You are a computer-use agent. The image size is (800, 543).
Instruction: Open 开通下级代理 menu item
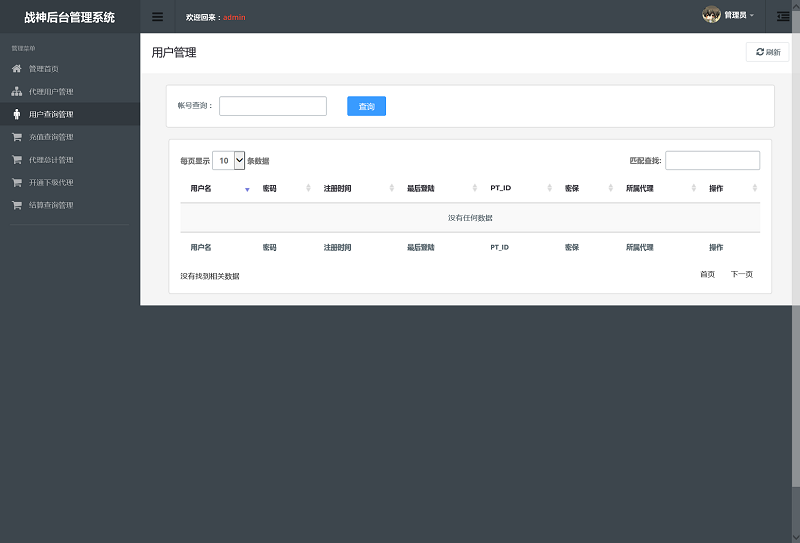click(x=70, y=182)
